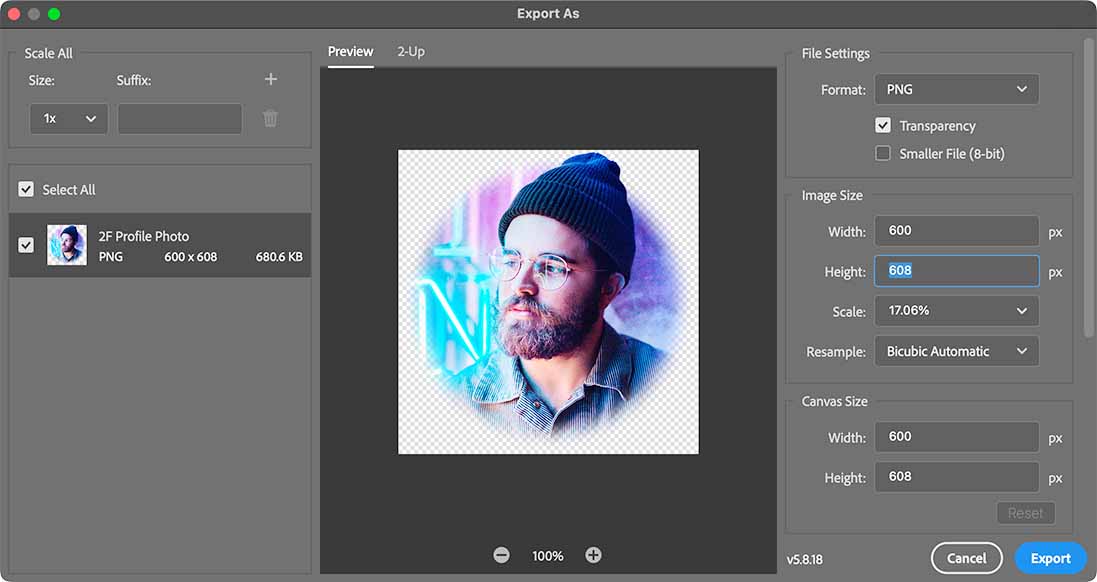The height and width of the screenshot is (582, 1097).
Task: Add a new scale size with the plus icon
Action: point(270,78)
